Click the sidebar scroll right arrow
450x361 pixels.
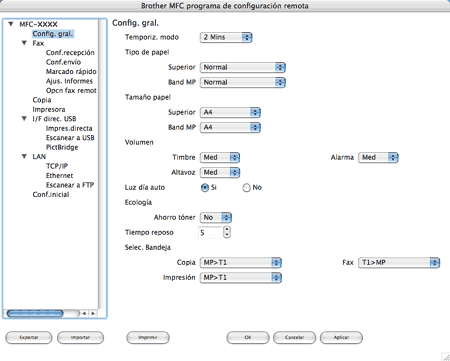point(93,313)
